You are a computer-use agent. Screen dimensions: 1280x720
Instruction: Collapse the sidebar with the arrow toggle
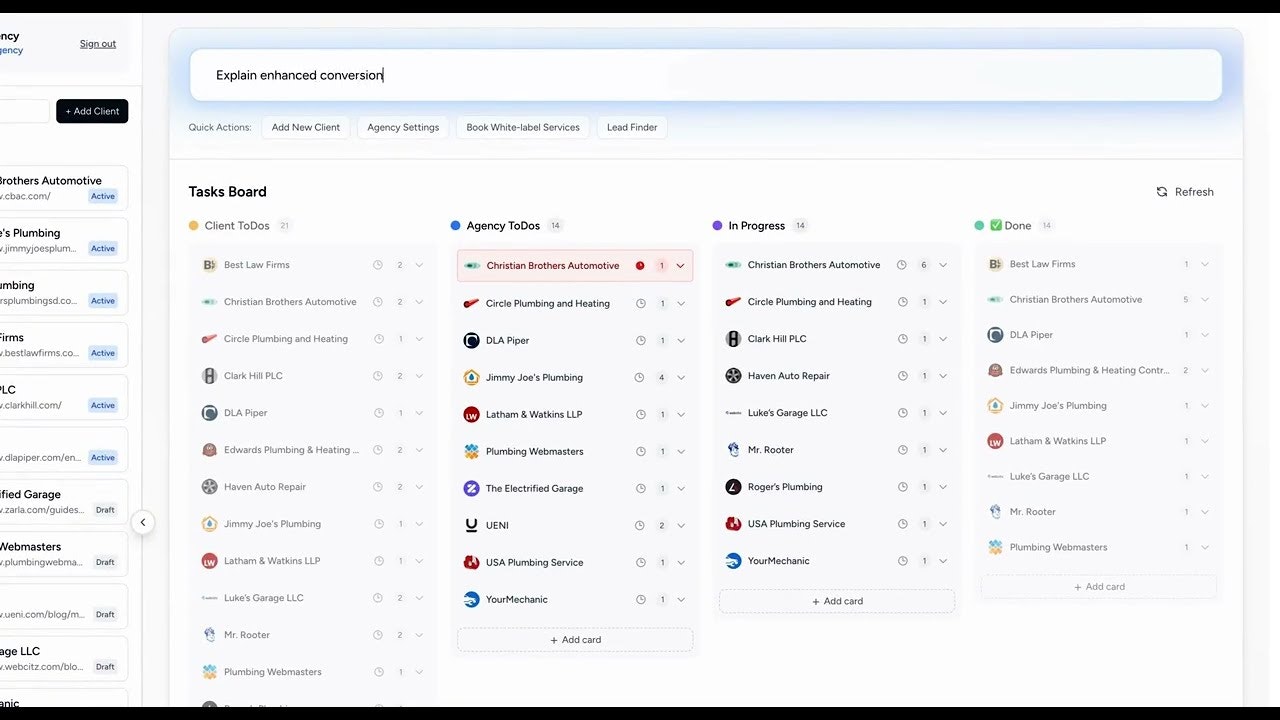tap(143, 522)
